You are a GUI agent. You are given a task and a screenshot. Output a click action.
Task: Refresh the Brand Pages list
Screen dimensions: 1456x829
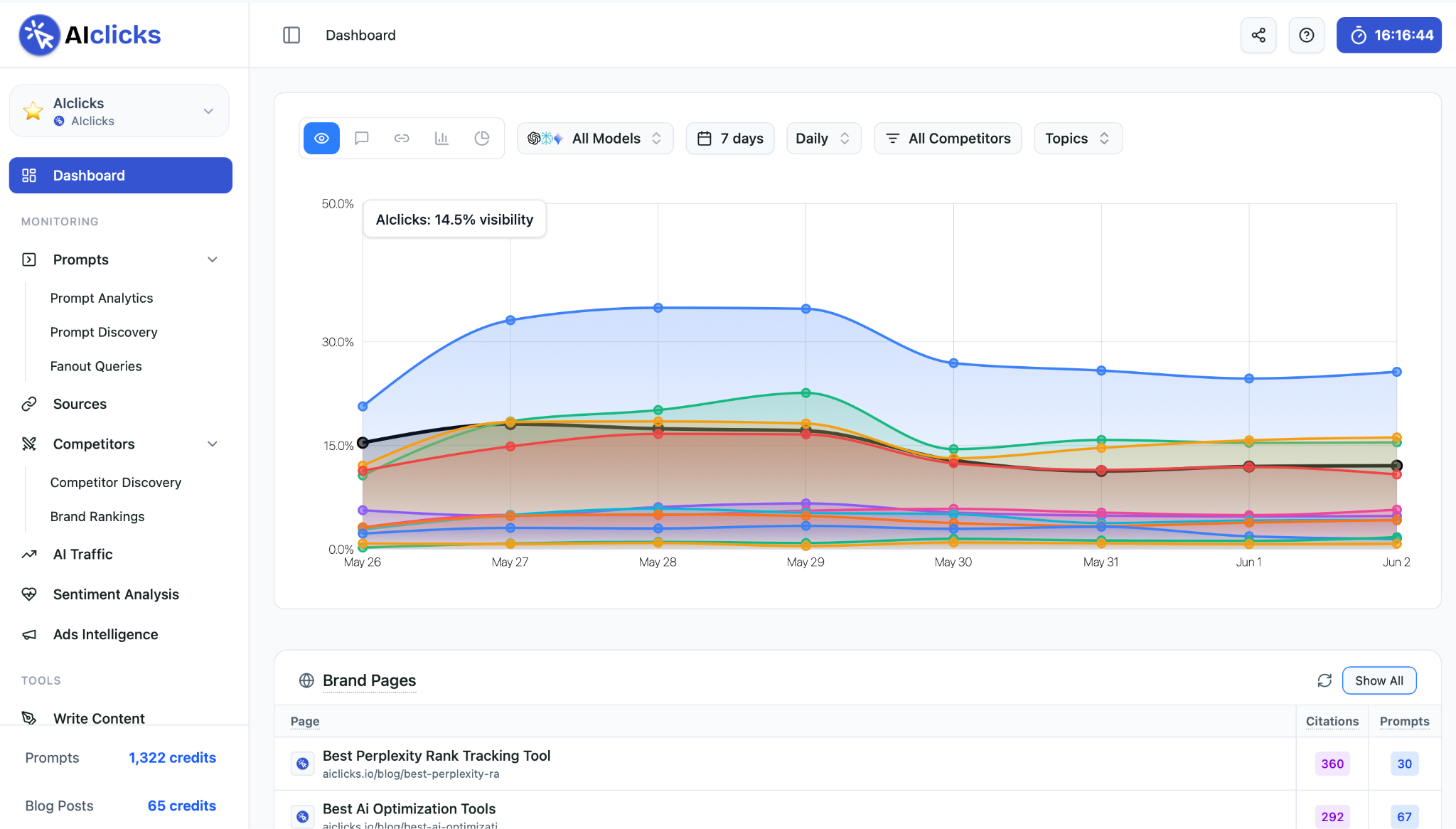pyautogui.click(x=1324, y=680)
